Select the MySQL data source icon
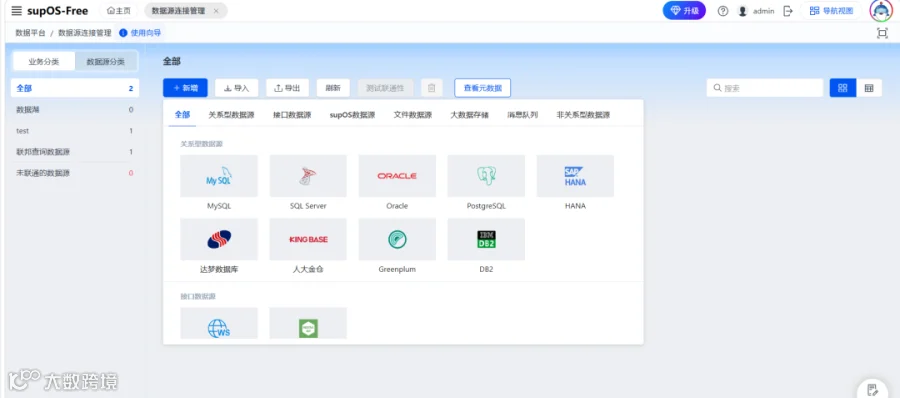 pos(219,176)
